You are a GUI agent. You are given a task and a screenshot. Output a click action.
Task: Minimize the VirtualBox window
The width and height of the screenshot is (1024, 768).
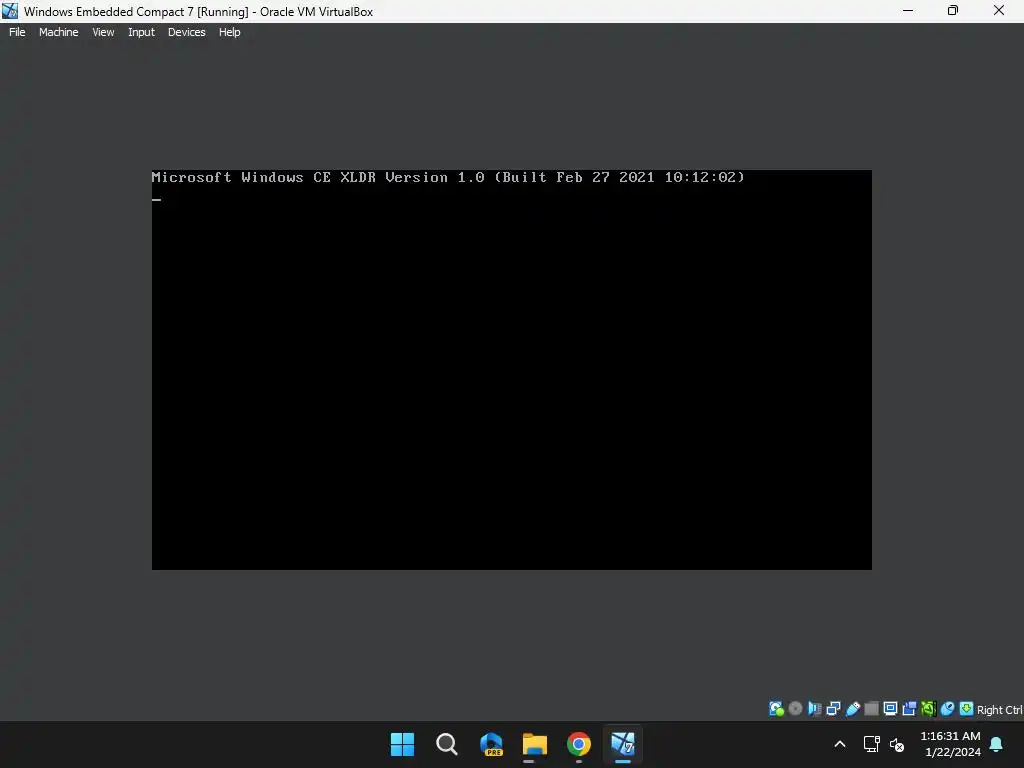coord(908,11)
